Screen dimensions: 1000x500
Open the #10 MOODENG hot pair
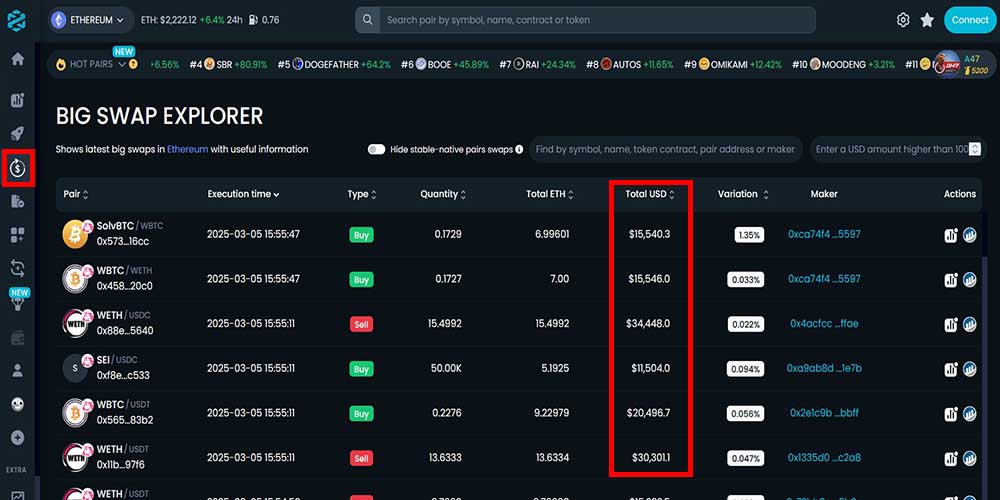843,64
